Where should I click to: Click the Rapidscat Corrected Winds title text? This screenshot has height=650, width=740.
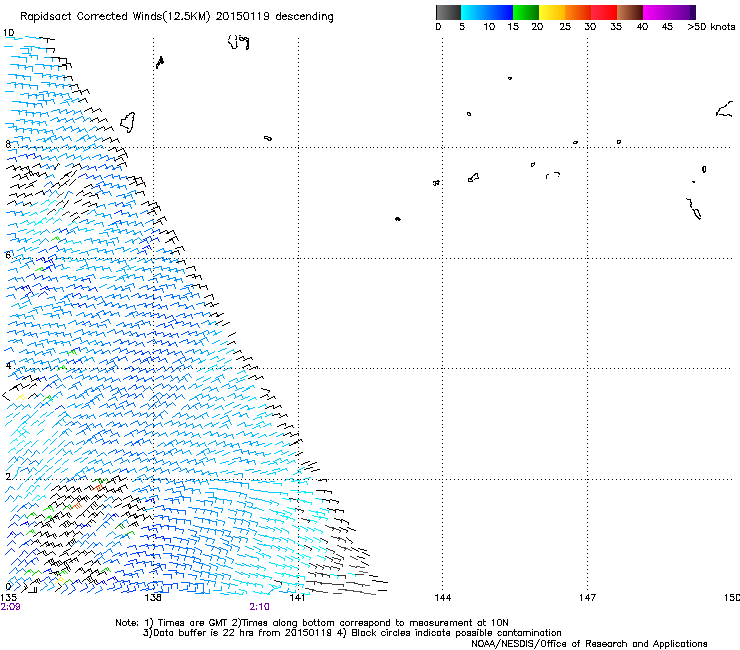(177, 16)
